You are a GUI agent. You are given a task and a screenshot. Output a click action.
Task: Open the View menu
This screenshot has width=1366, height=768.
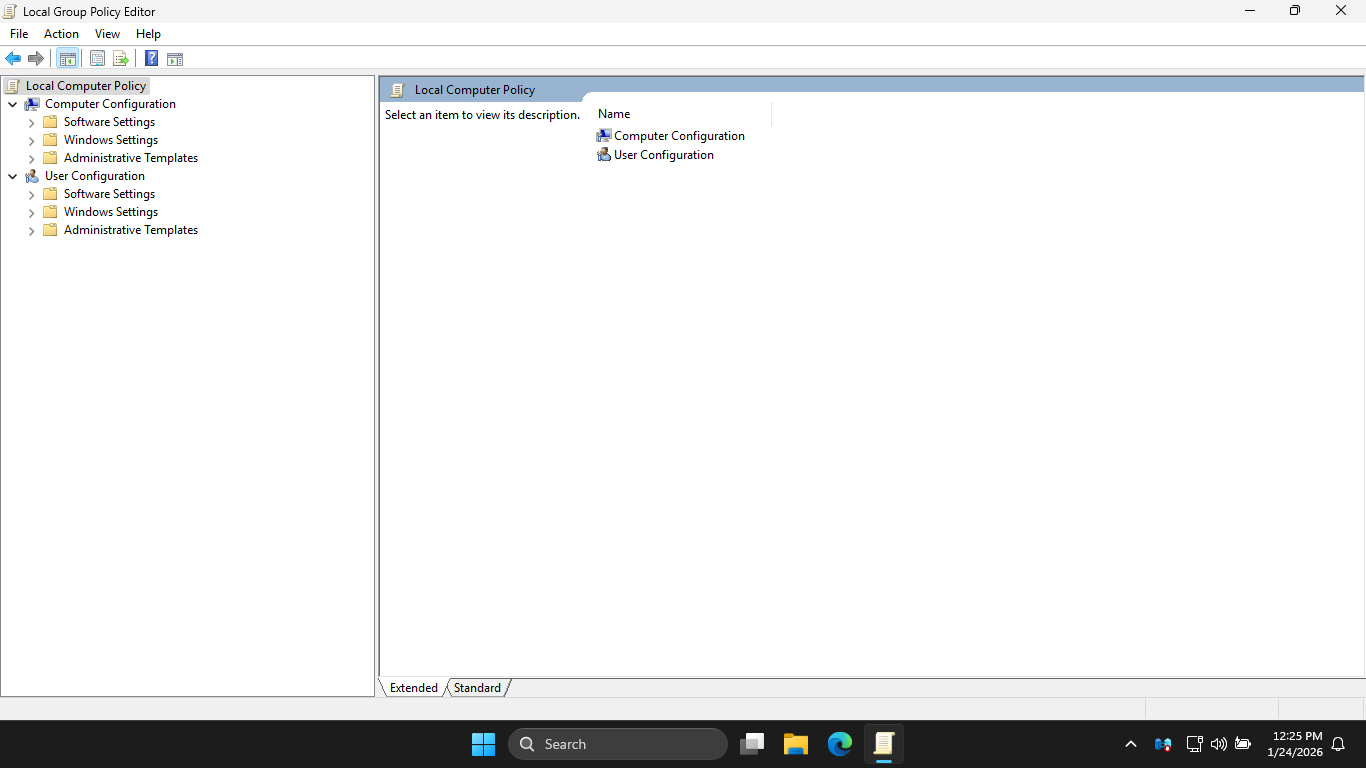[x=107, y=34]
